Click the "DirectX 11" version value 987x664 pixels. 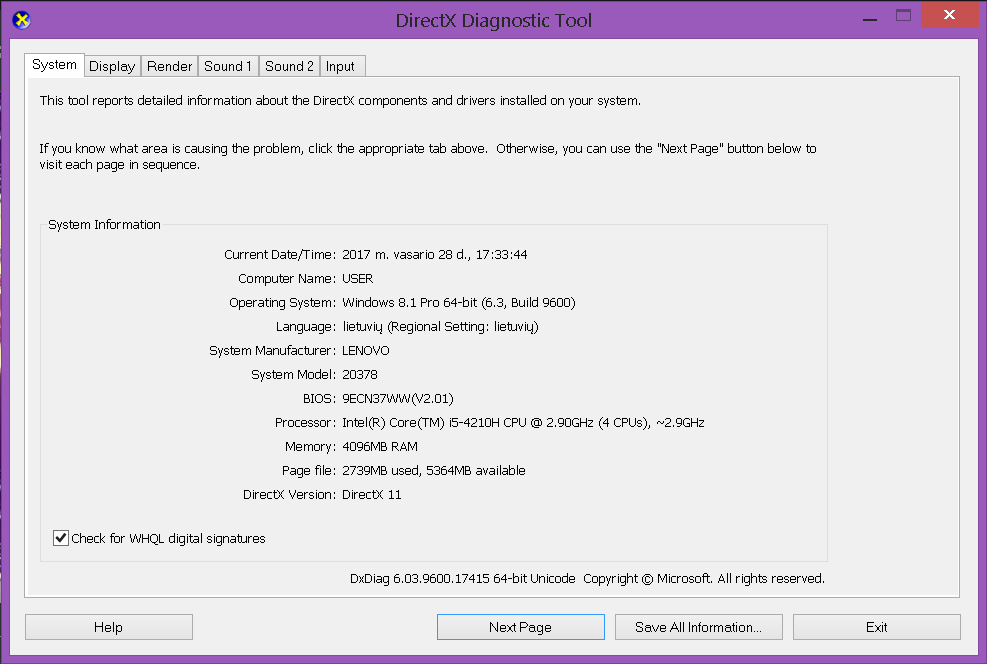click(372, 494)
